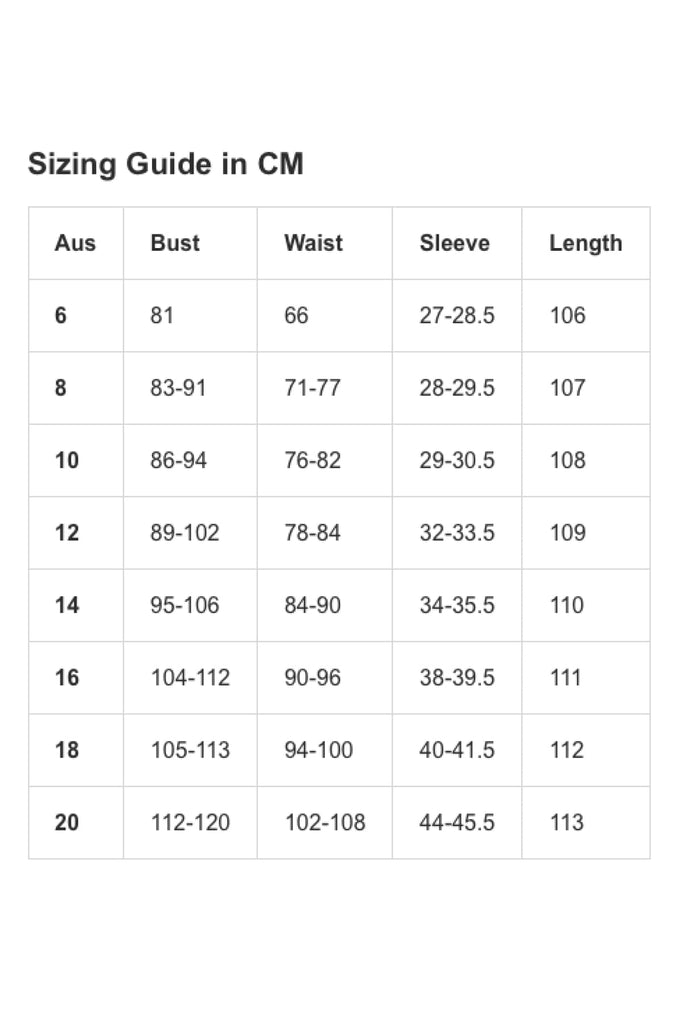
Task: Click the Sizing Guide in CM heading
Action: click(165, 164)
